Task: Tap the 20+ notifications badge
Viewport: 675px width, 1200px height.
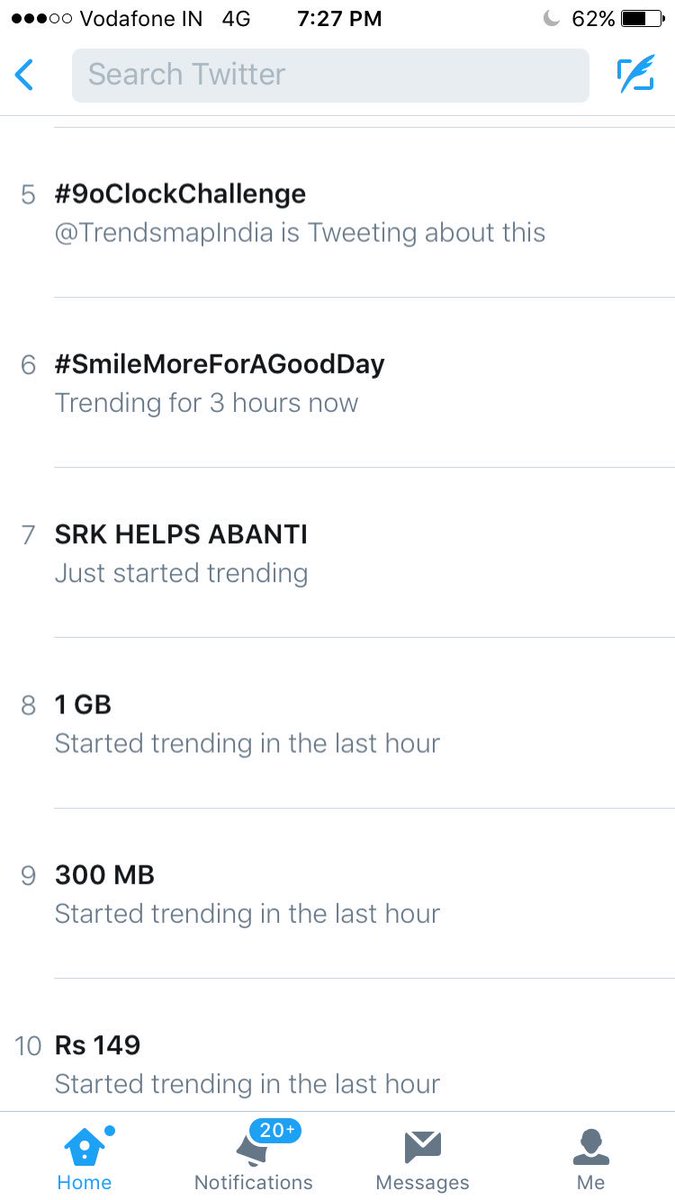Action: pos(275,1131)
